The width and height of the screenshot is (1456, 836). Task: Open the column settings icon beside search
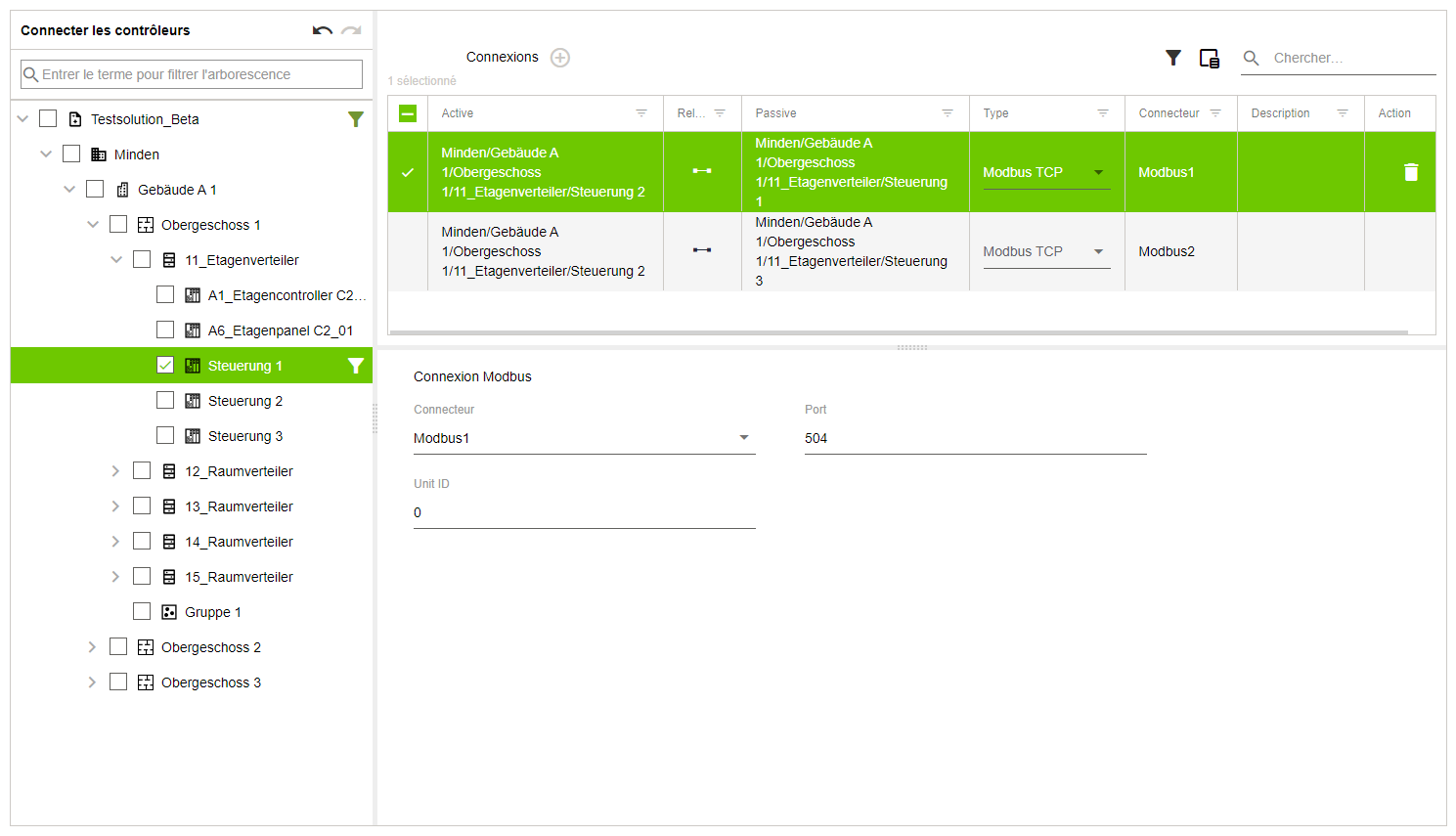pos(1210,59)
